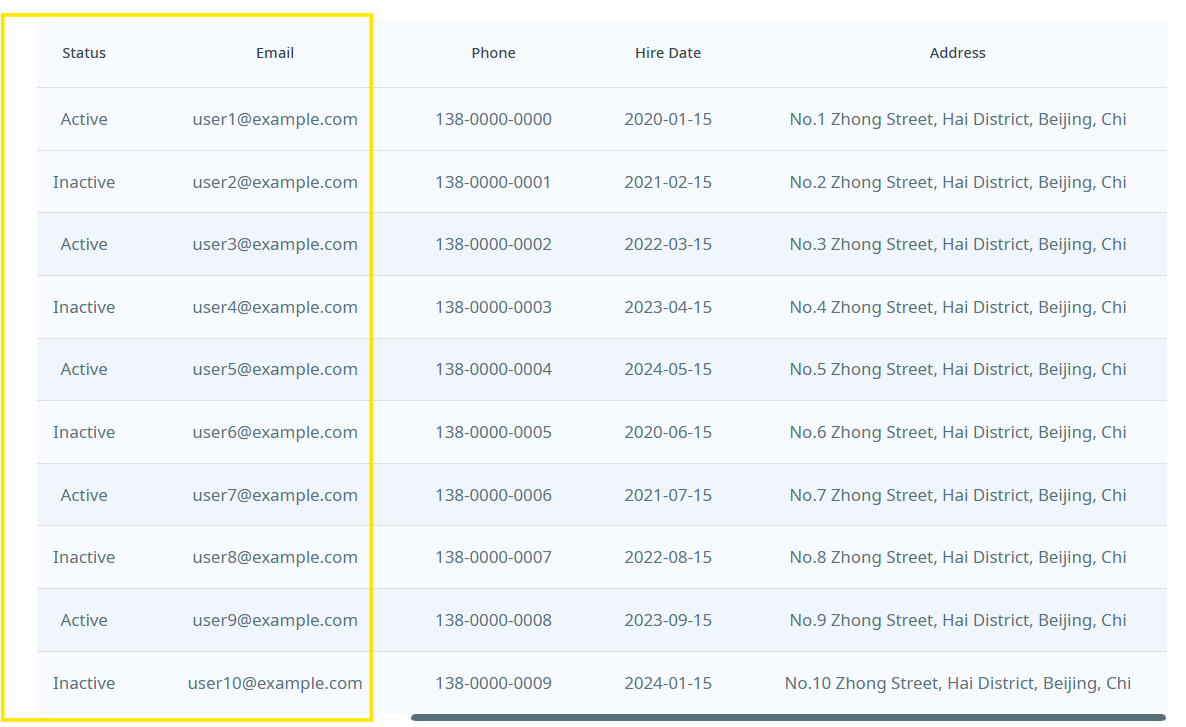Click phone number 138-0000-0008
The image size is (1186, 727).
click(493, 620)
